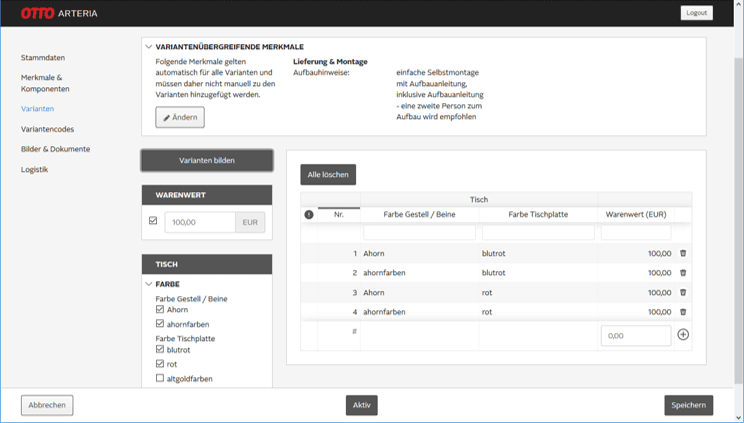Open Stammdaten section

pyautogui.click(x=43, y=57)
